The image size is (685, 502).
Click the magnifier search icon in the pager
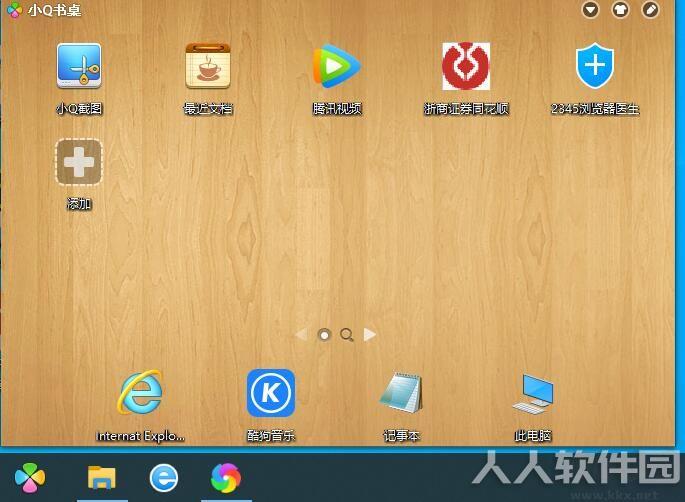(x=347, y=335)
